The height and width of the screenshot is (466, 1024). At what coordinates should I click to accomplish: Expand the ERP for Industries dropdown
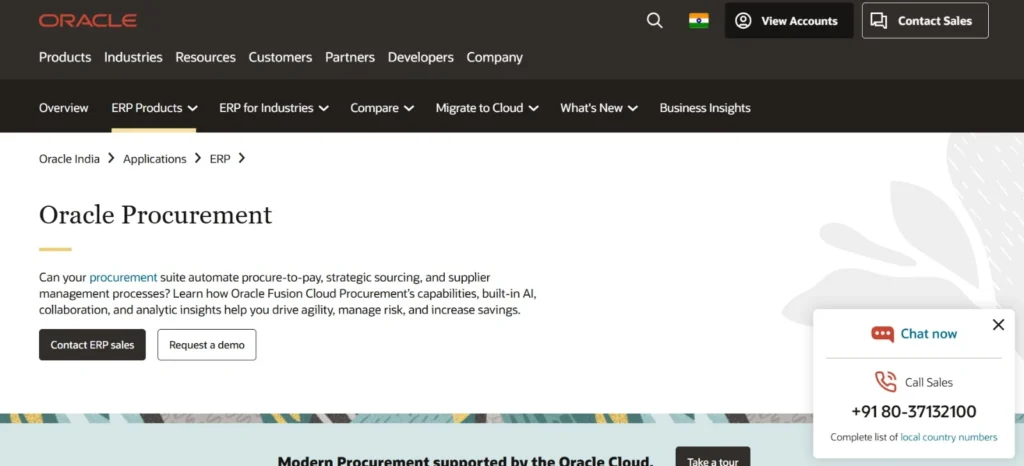274,108
